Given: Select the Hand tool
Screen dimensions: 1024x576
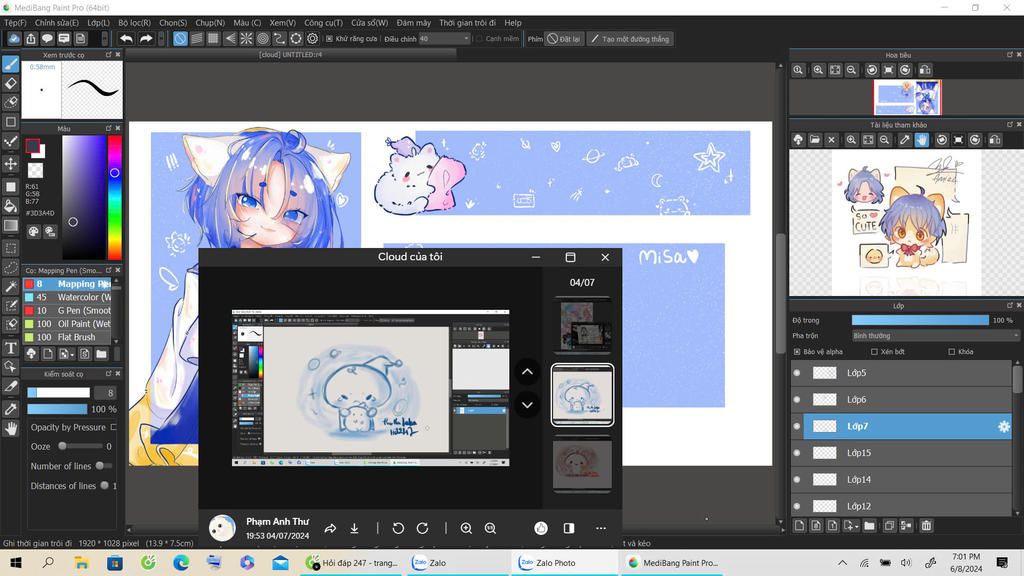Looking at the screenshot, I should [x=10, y=428].
